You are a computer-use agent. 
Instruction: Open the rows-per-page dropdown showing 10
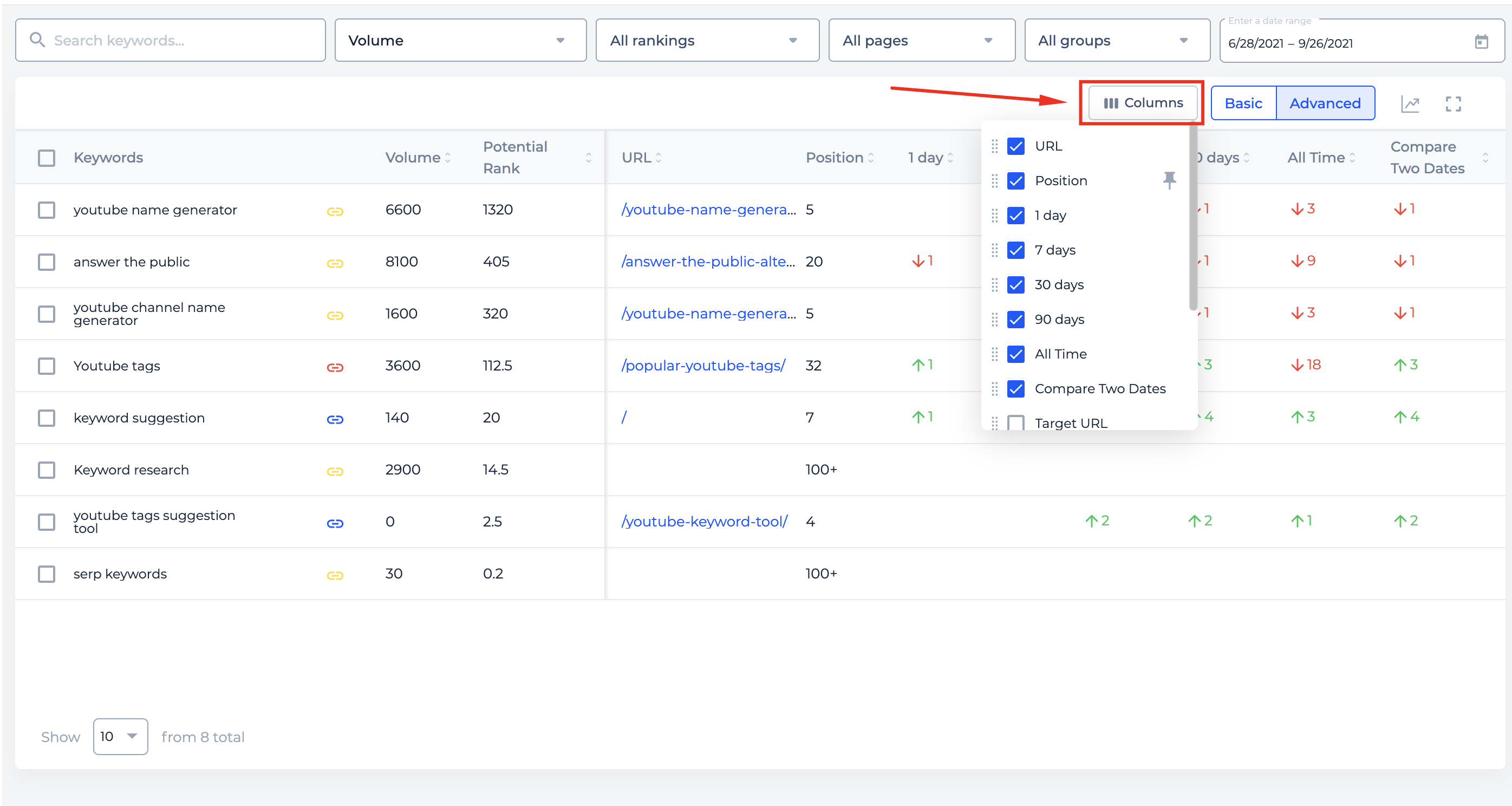click(120, 736)
